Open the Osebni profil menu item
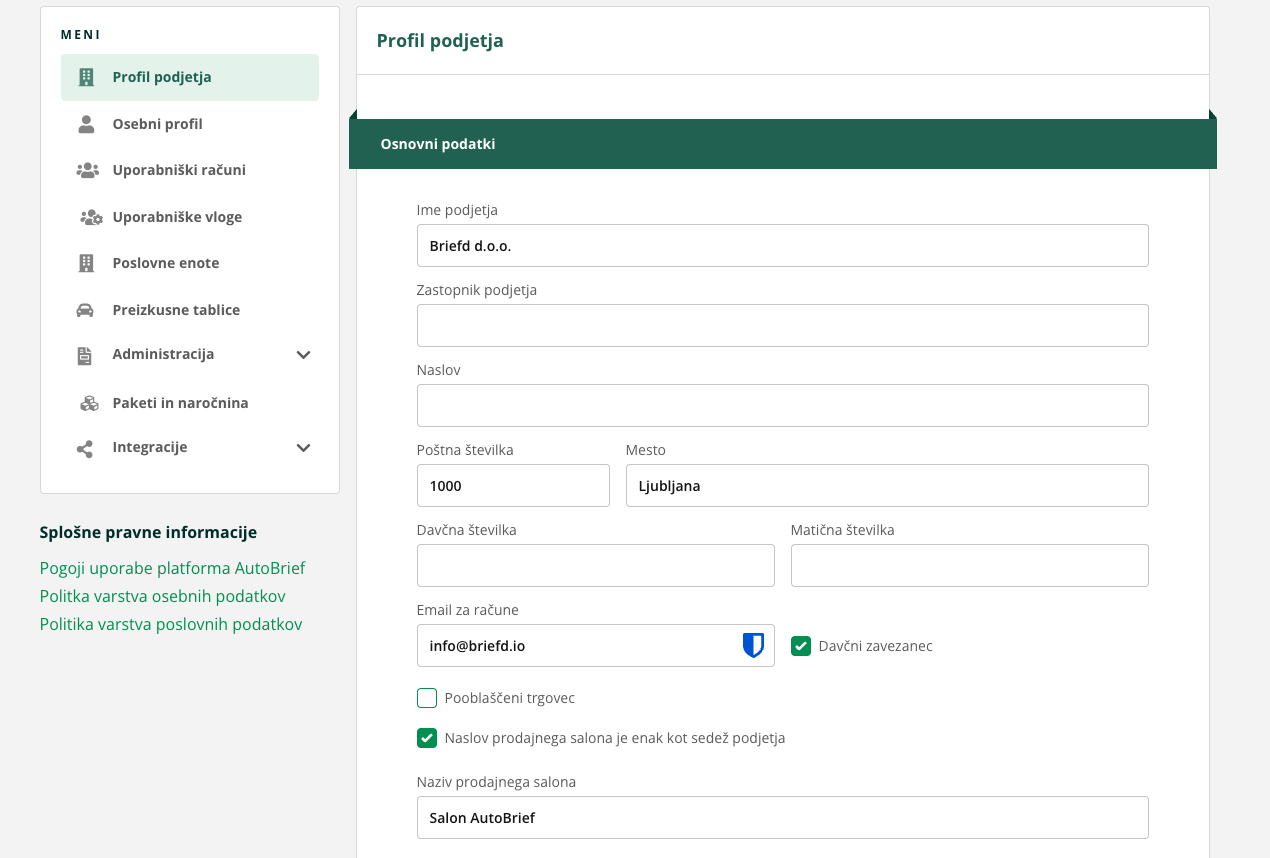The image size is (1270, 858). coord(158,124)
